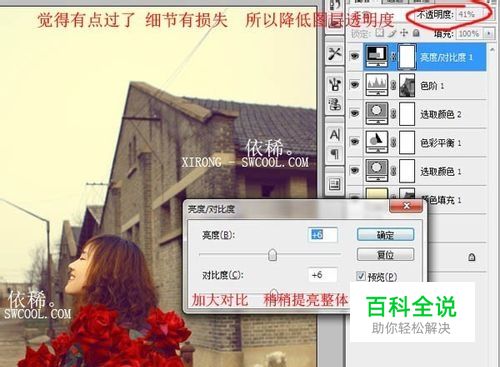This screenshot has height=367, width=500.
Task: Hide the 色阶 1 layer
Action: (355, 85)
